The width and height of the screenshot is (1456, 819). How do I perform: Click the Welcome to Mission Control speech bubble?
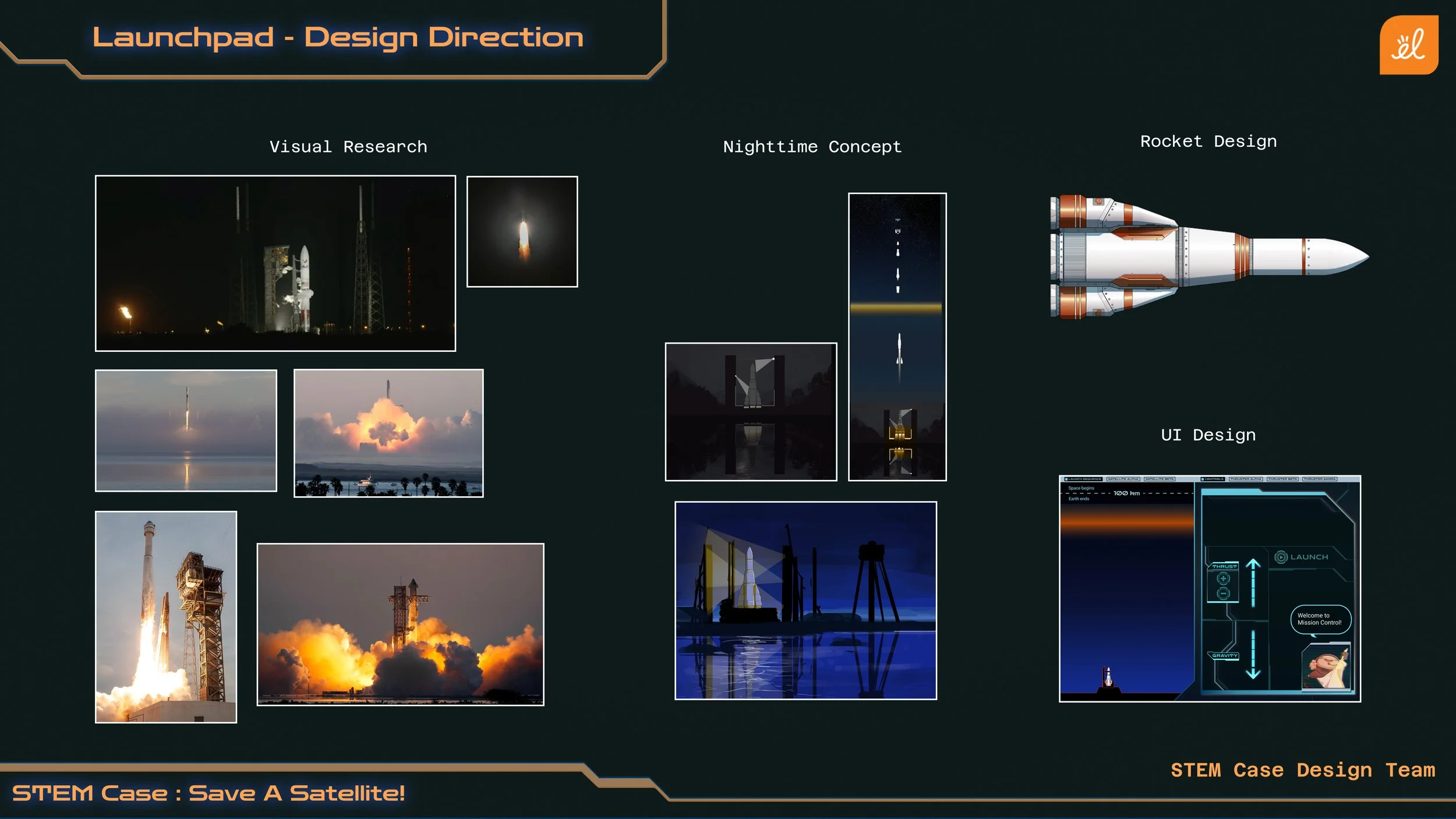point(1320,619)
